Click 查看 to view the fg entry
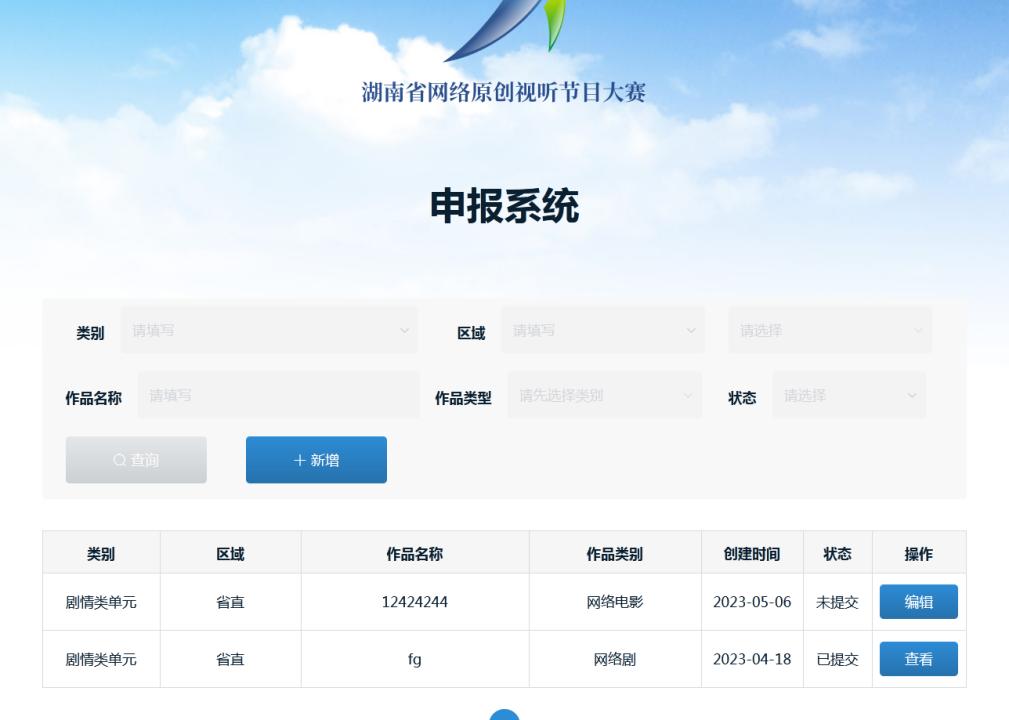1009x720 pixels. click(919, 658)
